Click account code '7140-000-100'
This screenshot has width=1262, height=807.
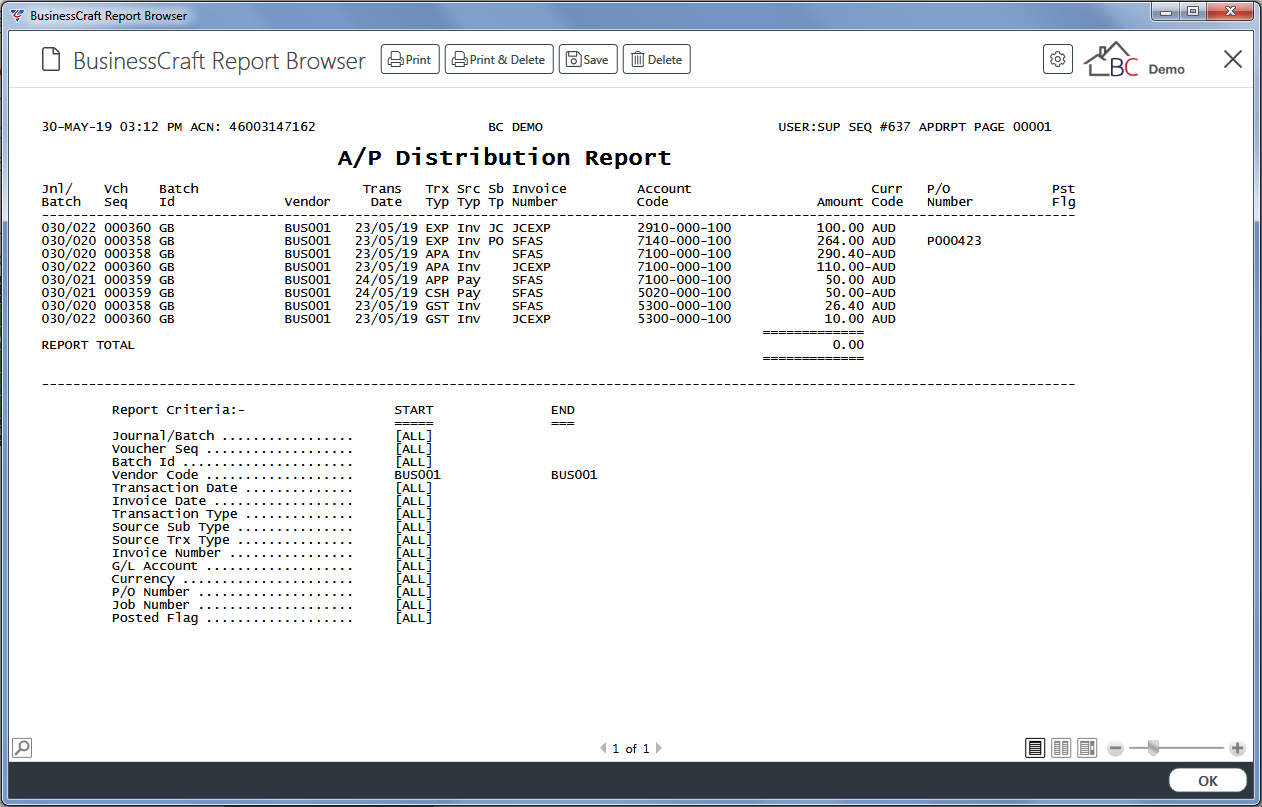(684, 241)
